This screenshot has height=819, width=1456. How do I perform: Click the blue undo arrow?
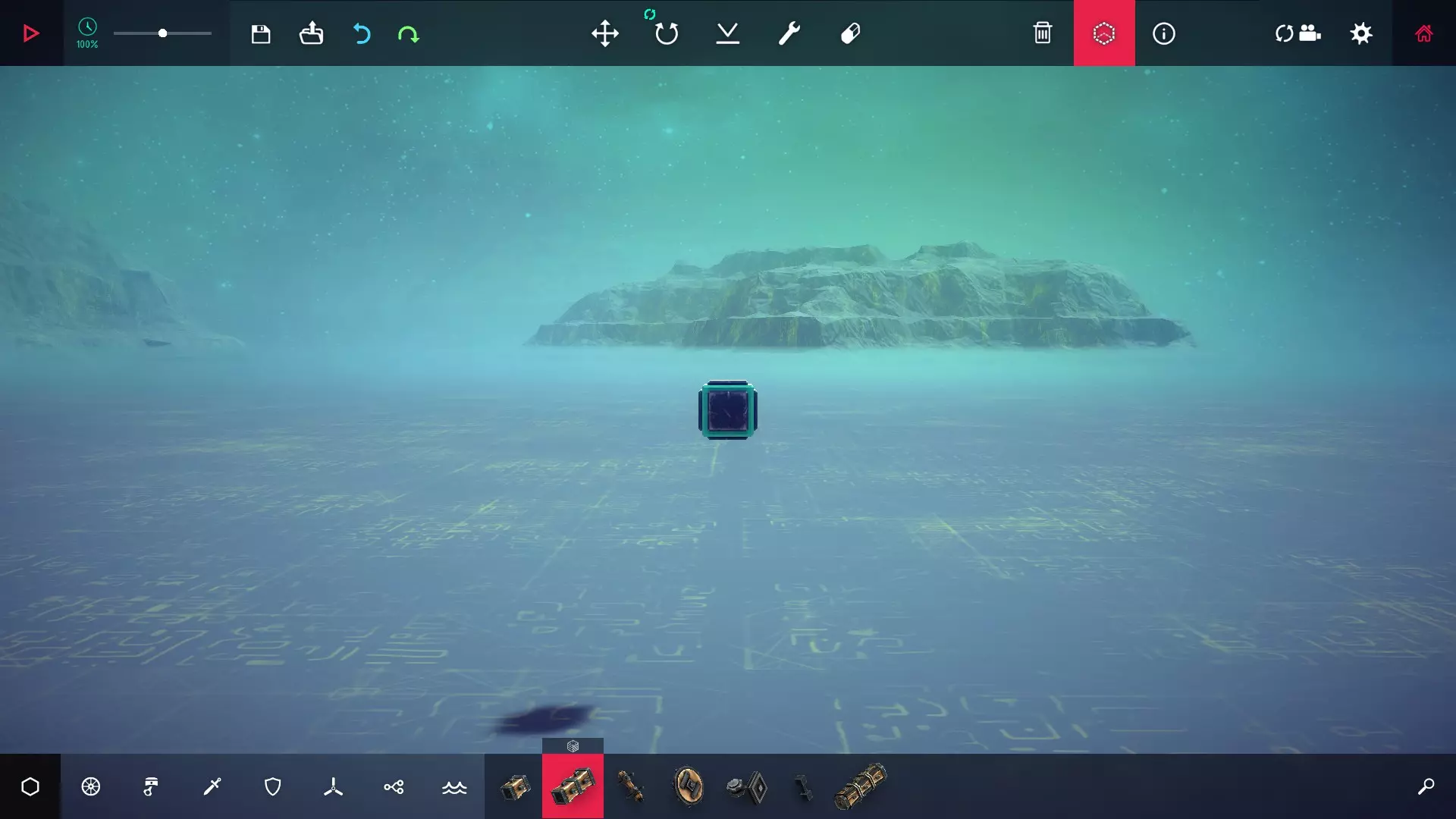(362, 33)
